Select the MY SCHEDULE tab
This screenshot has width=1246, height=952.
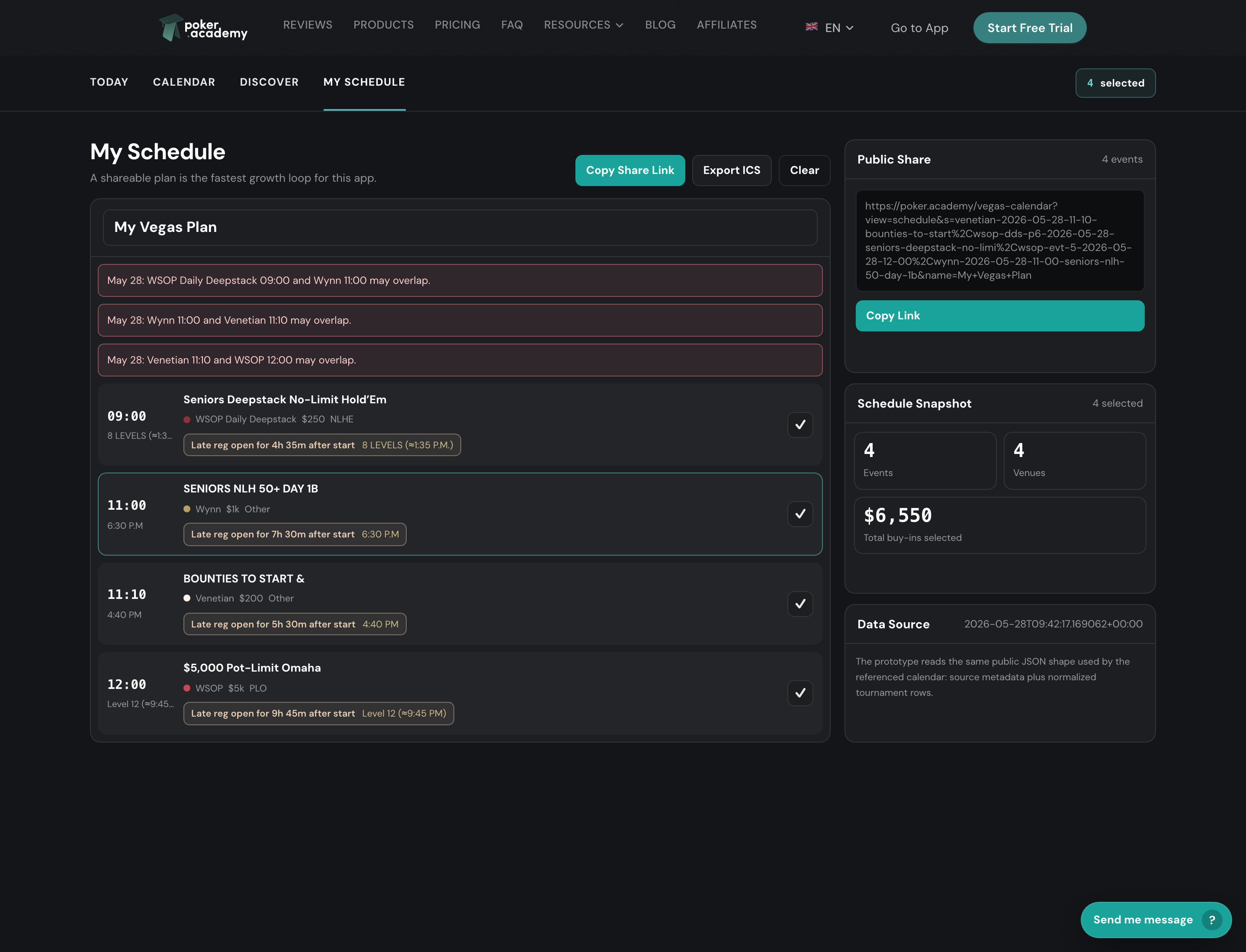point(364,82)
